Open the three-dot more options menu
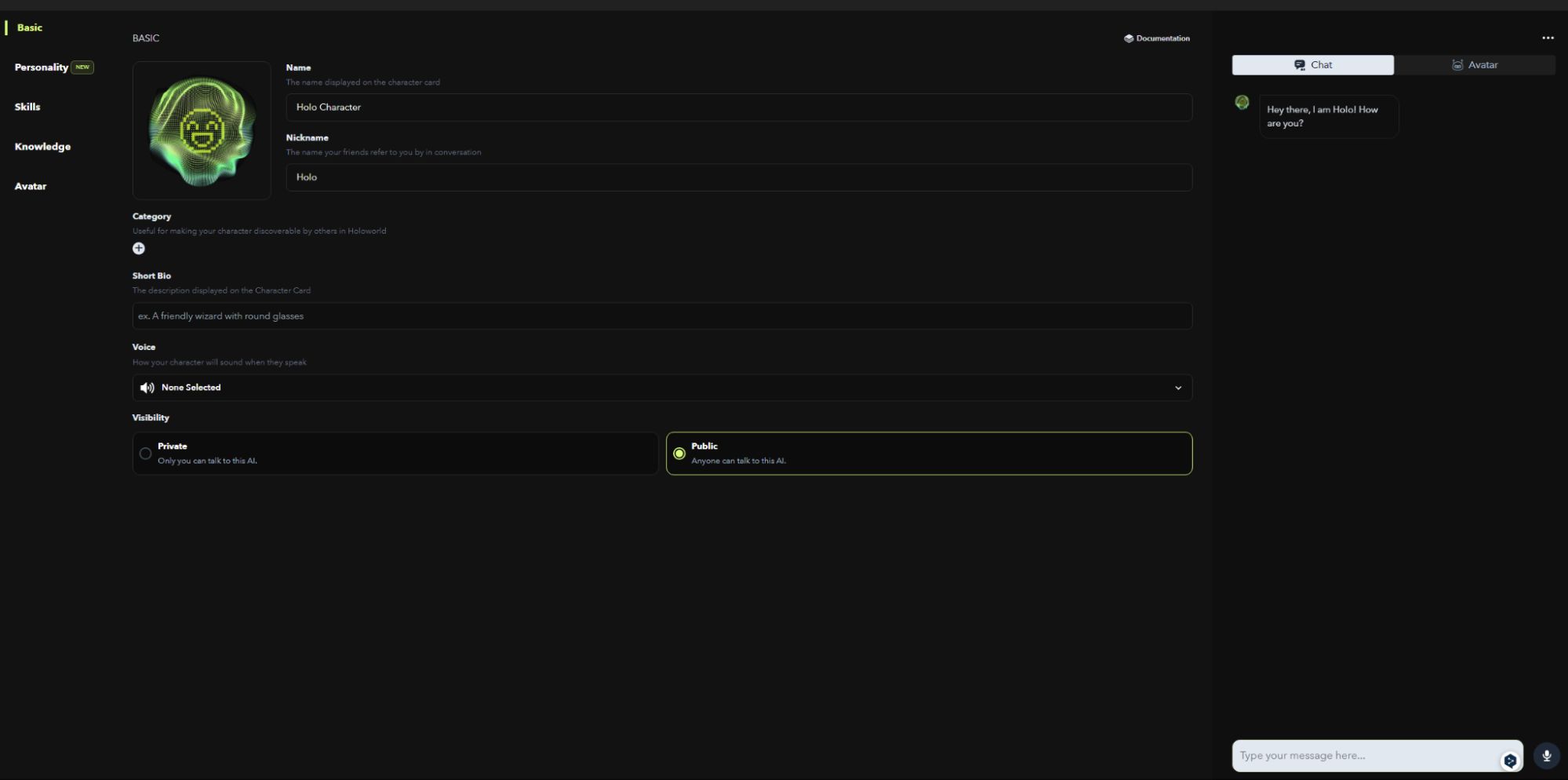Viewport: 1568px width, 780px height. [x=1548, y=38]
